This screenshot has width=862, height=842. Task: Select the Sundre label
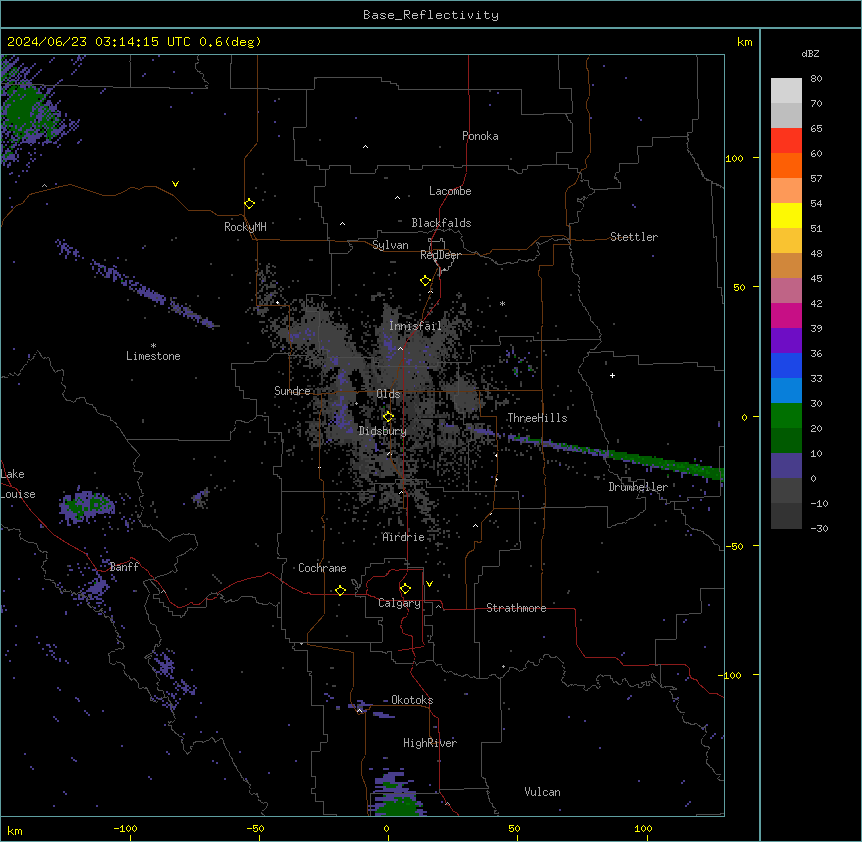(292, 391)
